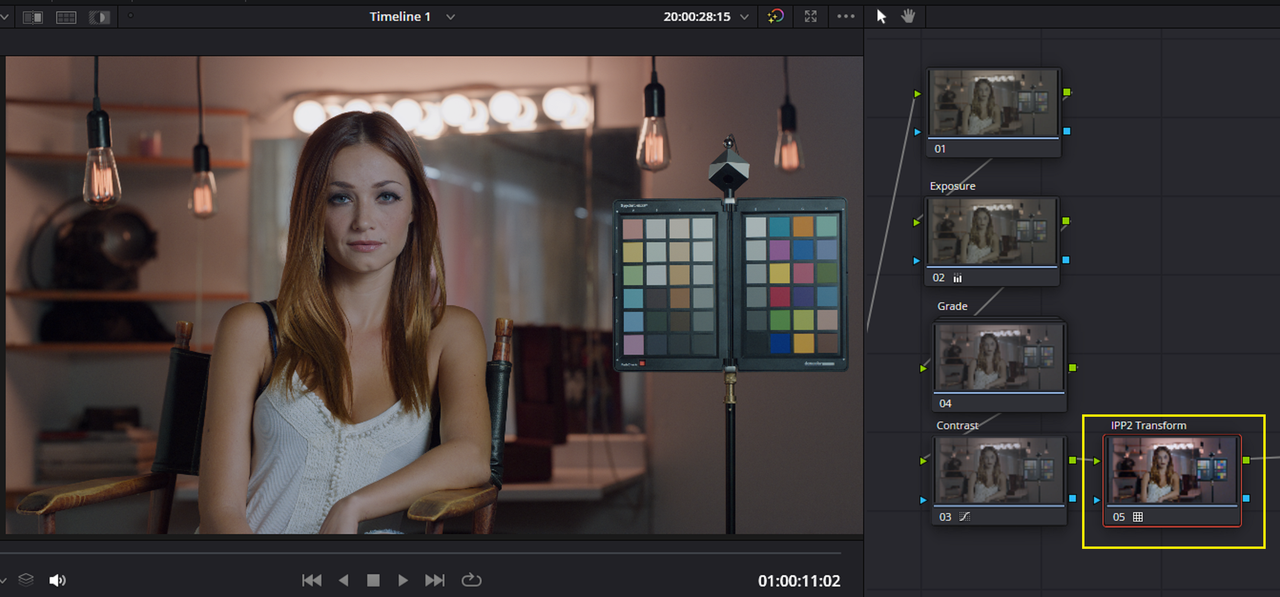Select node 01 thumbnail
The height and width of the screenshot is (597, 1280).
(x=994, y=103)
